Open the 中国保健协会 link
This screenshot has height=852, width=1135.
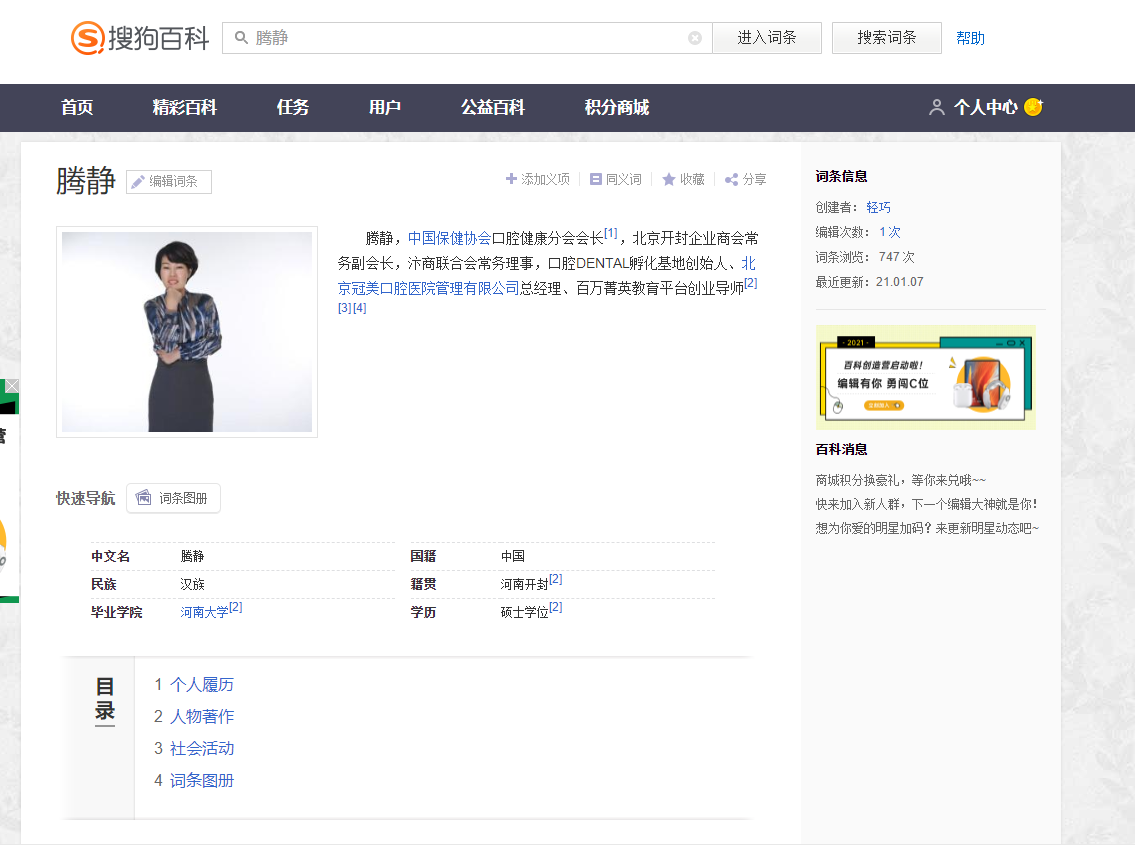(450, 238)
